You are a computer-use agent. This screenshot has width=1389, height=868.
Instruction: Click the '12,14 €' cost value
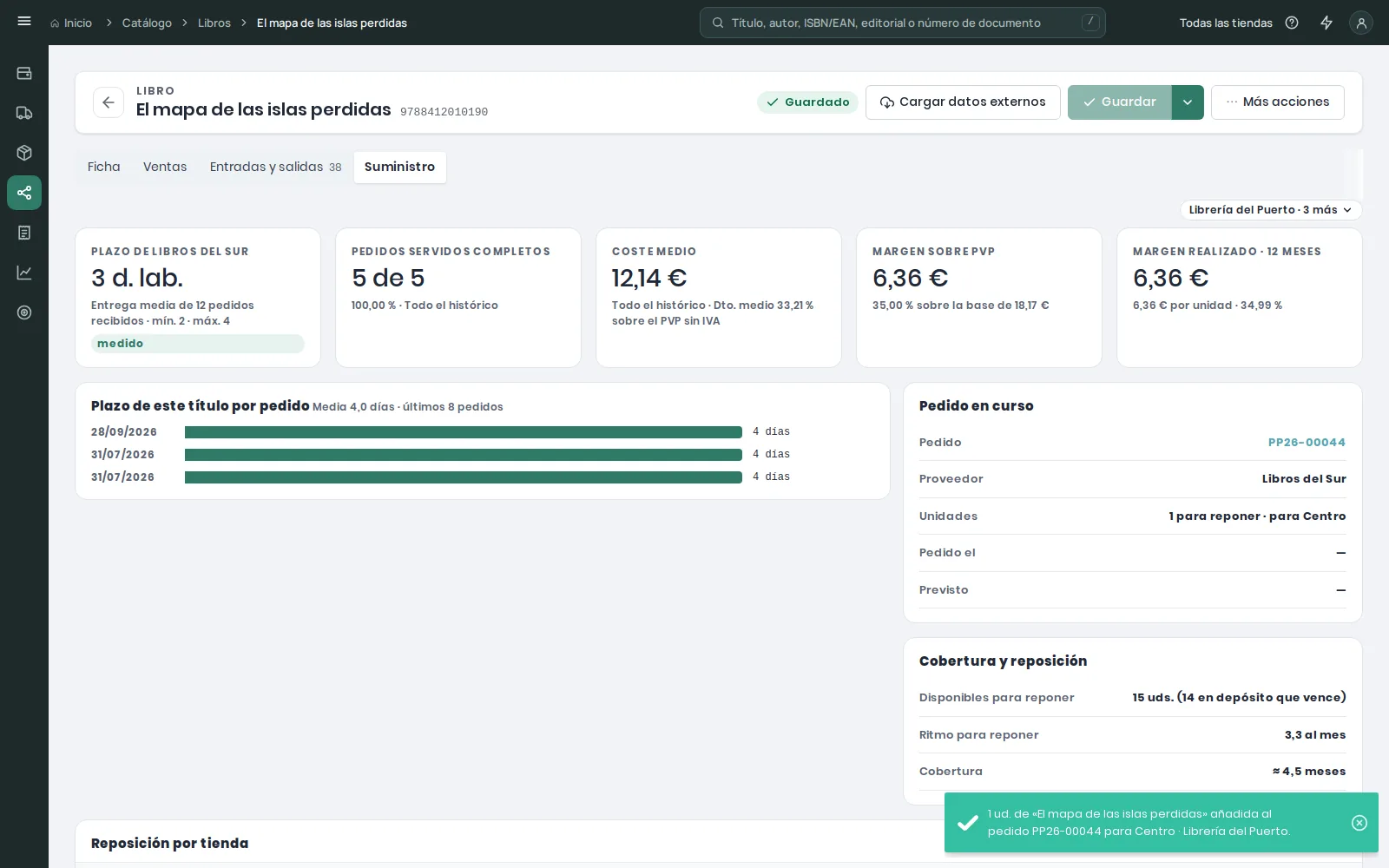[x=649, y=279]
